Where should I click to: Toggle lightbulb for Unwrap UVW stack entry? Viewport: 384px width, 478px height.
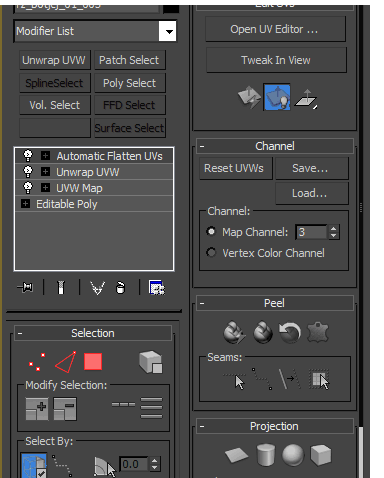pos(28,172)
